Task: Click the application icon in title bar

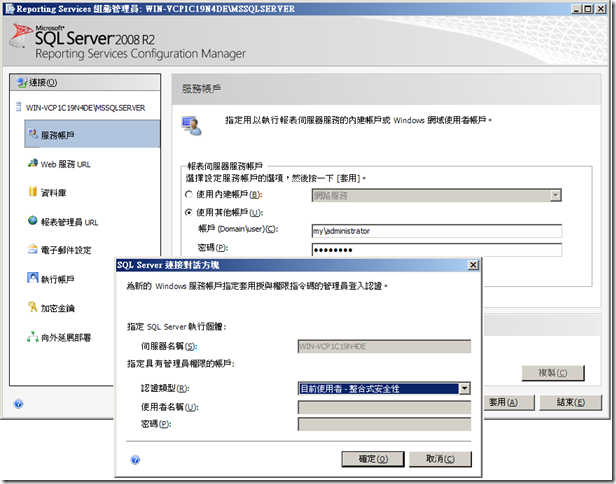Action: 10,9
